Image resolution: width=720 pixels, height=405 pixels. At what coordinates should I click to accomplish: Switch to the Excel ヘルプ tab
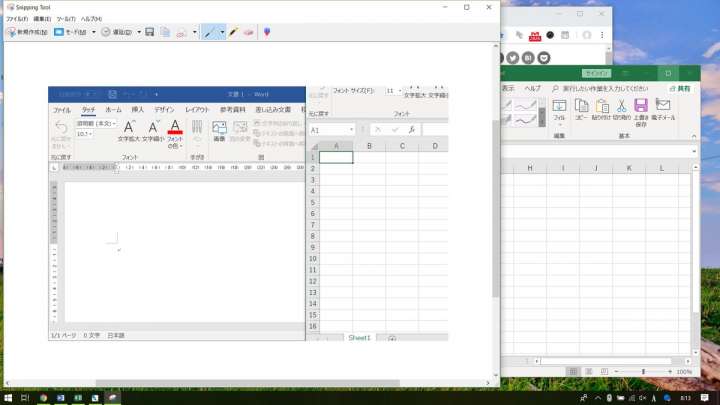[533, 88]
